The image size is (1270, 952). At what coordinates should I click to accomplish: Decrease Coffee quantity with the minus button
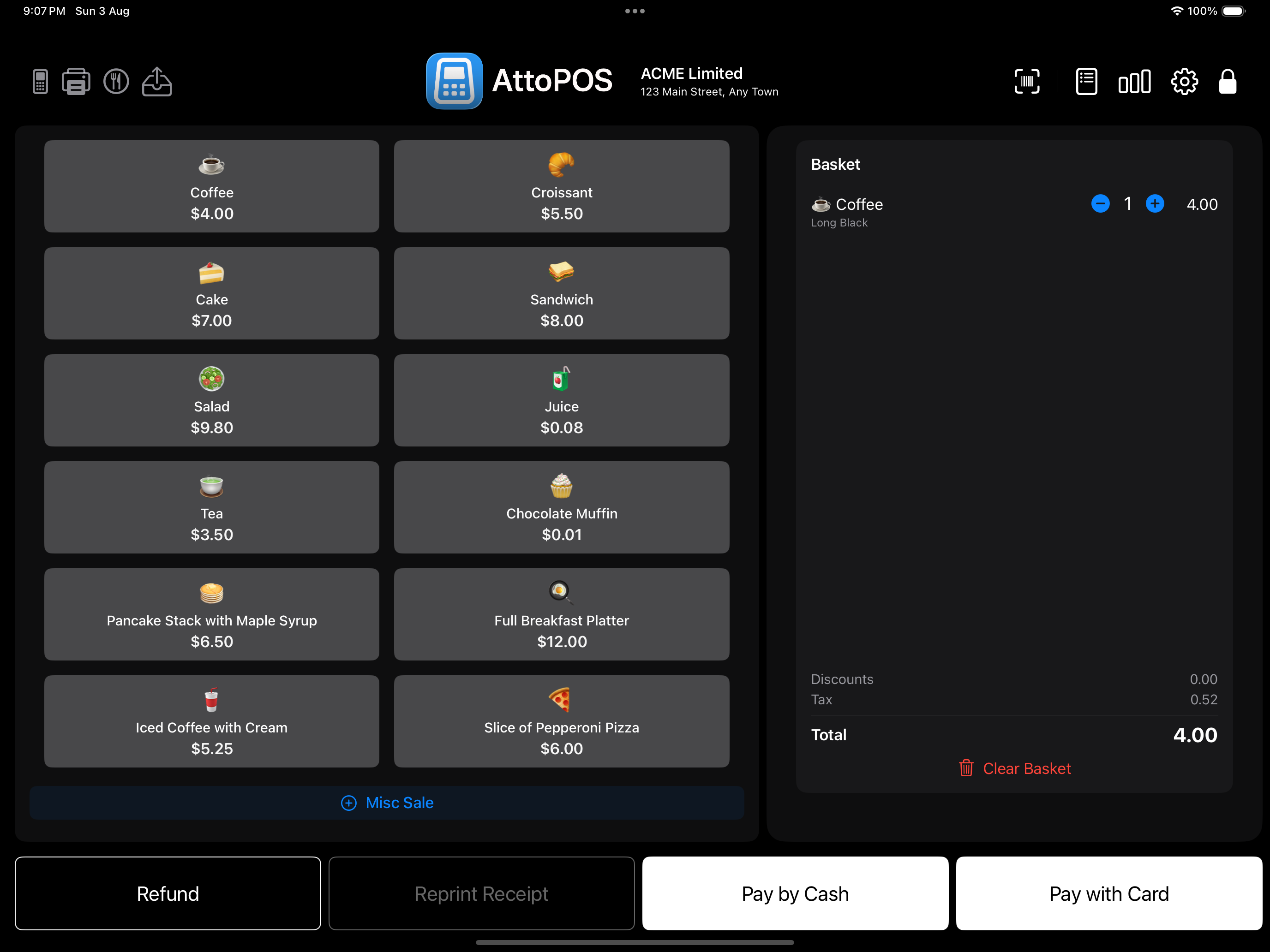pos(1101,204)
